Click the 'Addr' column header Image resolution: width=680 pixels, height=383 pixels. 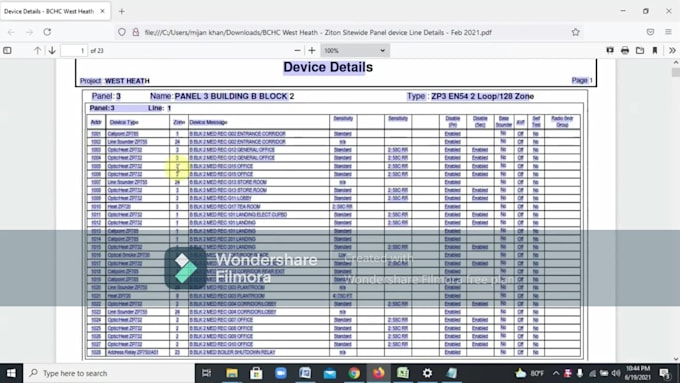coord(96,122)
